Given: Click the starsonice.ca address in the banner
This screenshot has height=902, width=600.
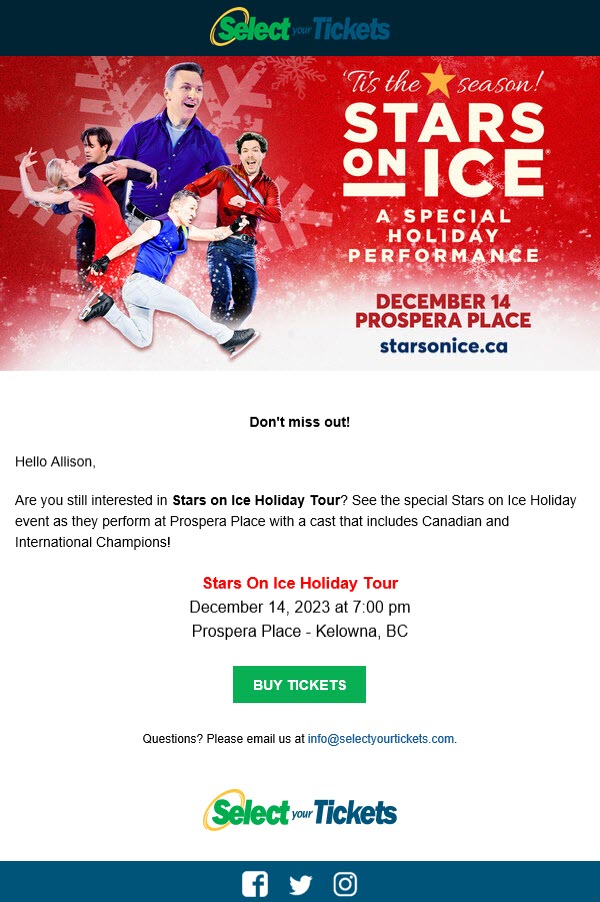Looking at the screenshot, I should point(444,346).
